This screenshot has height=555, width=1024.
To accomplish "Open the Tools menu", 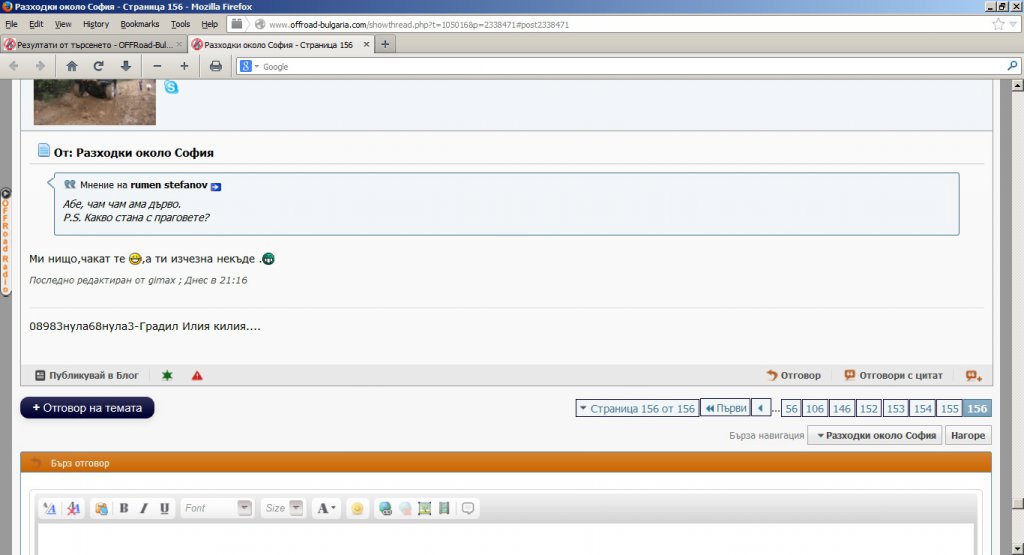I will 180,24.
